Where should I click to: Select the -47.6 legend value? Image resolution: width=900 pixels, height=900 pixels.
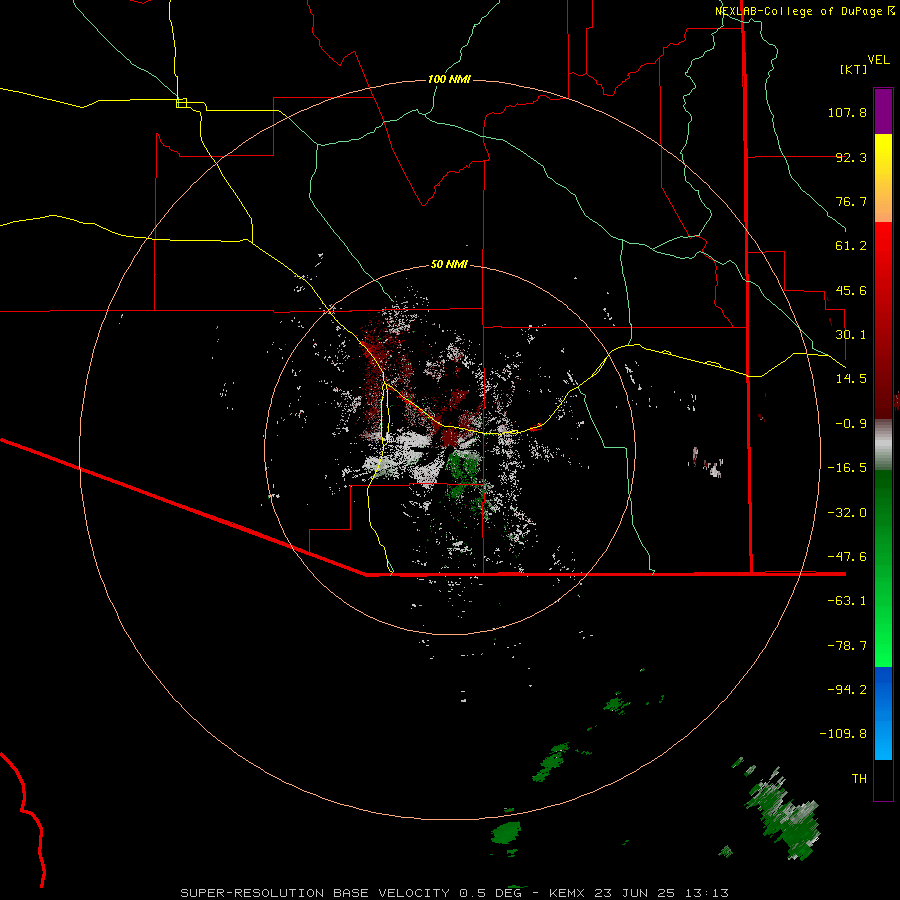[x=847, y=557]
